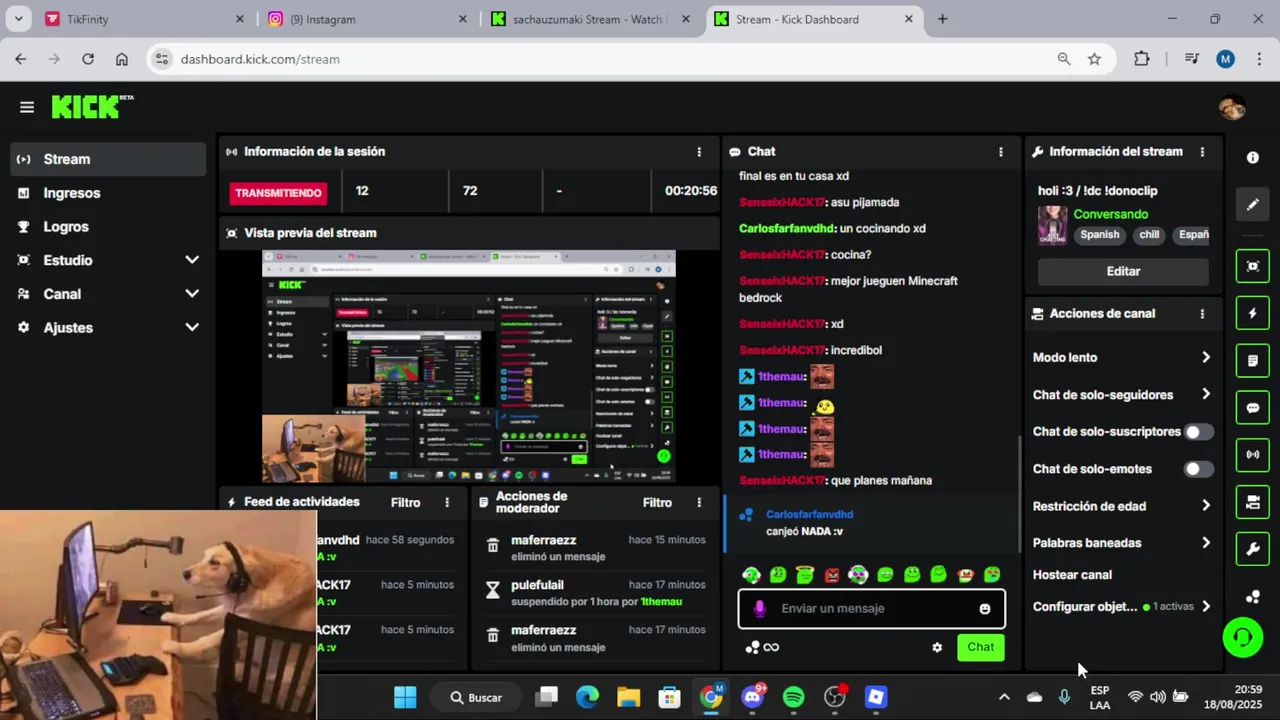Open Modo lento options arrow
This screenshot has height=720, width=1280.
click(1205, 357)
